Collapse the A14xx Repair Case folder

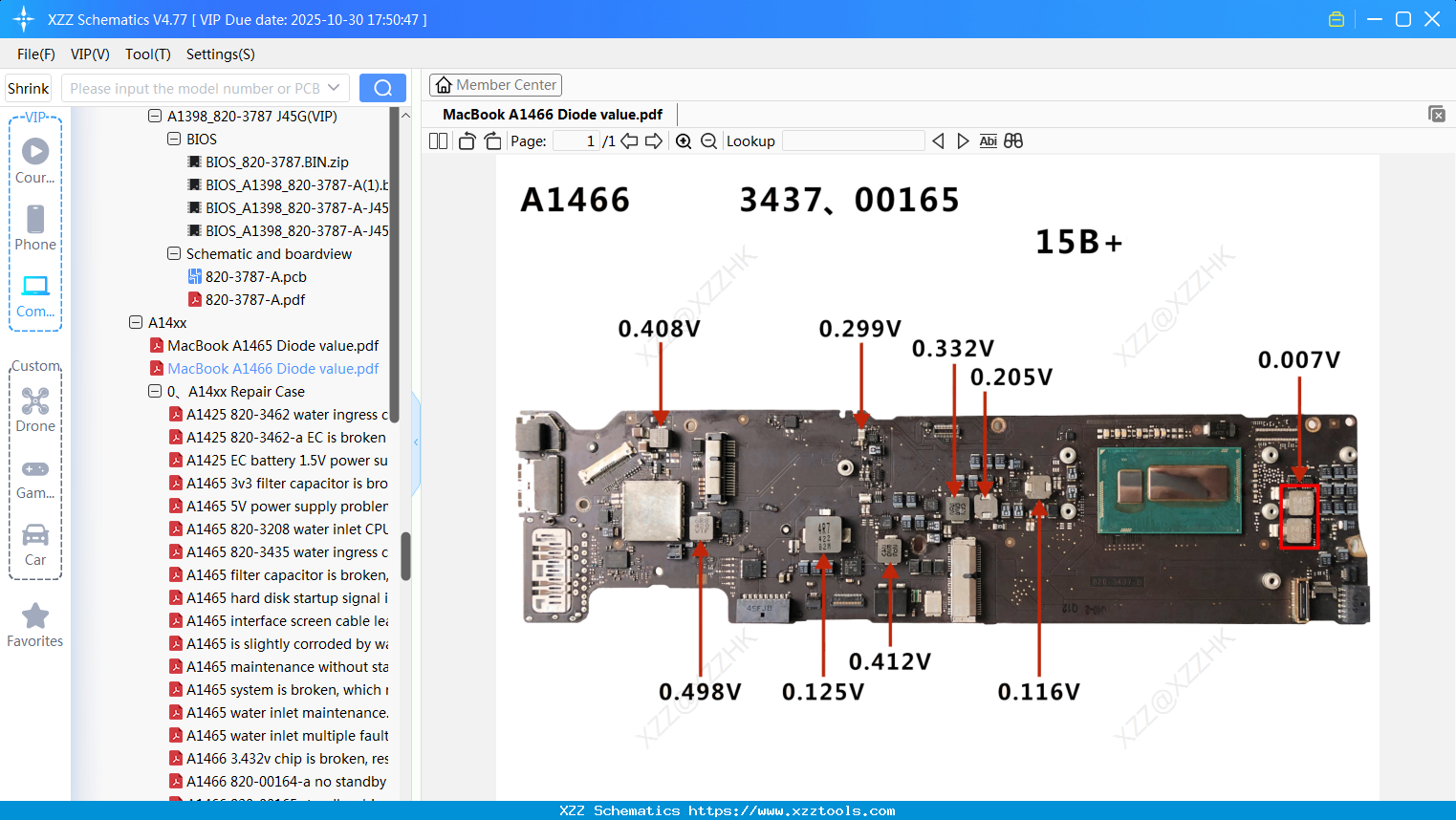pos(155,391)
